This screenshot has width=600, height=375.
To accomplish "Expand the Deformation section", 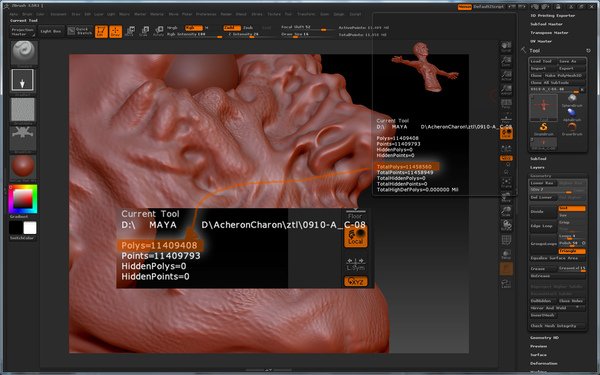I will tap(544, 363).
